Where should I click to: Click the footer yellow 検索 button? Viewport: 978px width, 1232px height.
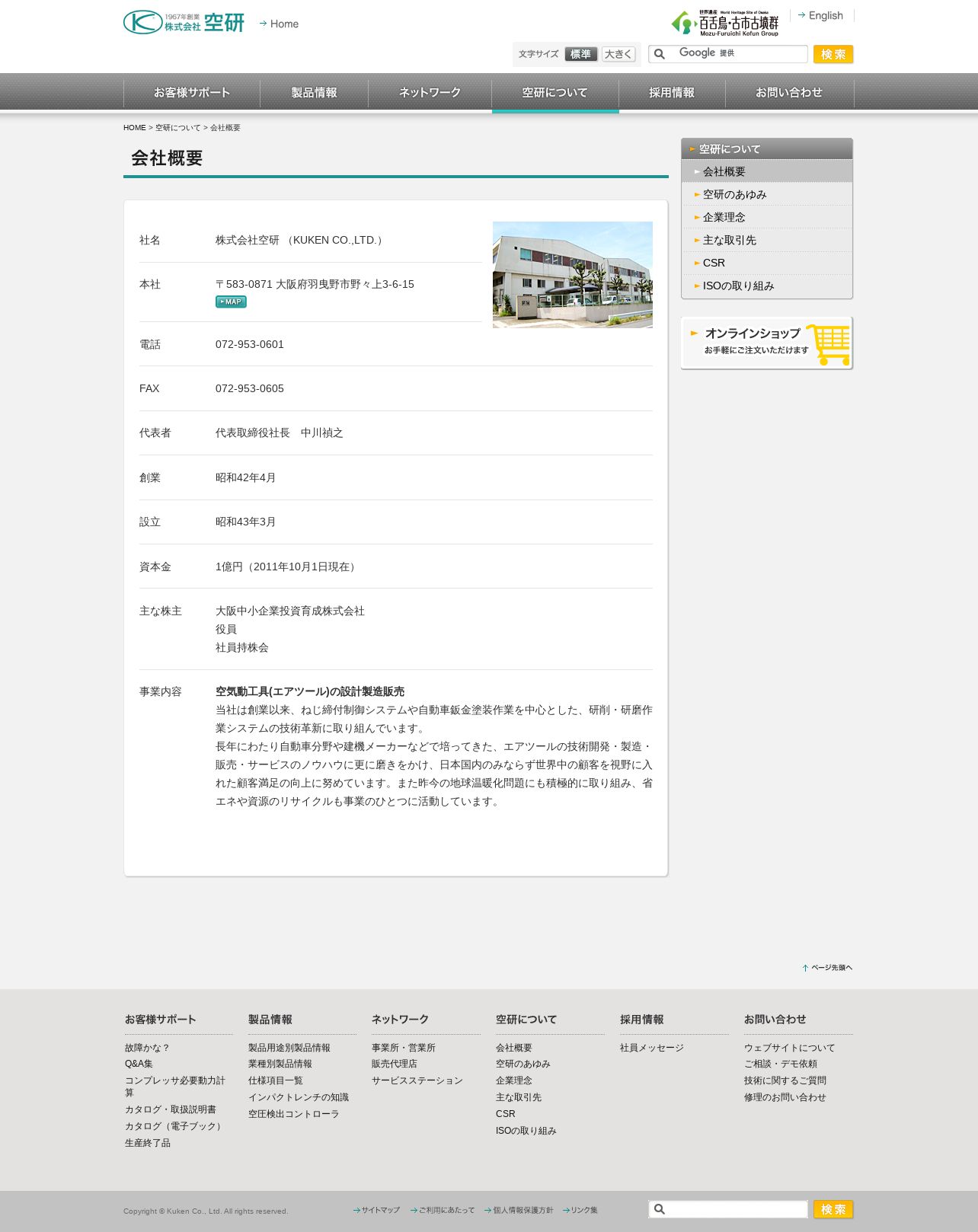833,1209
